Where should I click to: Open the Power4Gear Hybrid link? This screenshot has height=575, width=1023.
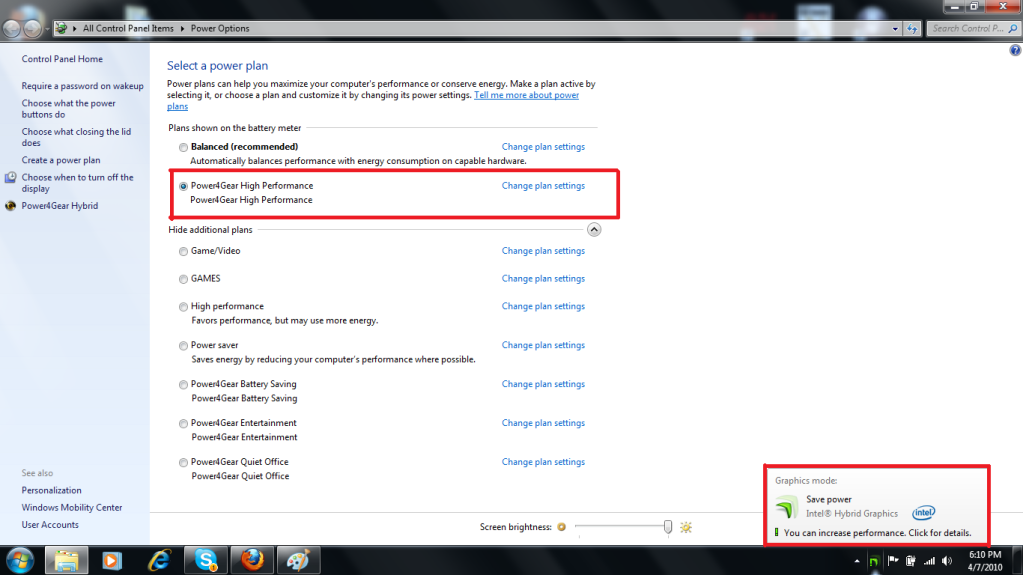pyautogui.click(x=59, y=206)
